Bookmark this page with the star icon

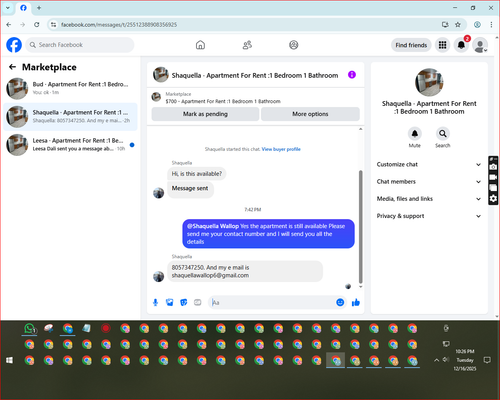point(458,24)
